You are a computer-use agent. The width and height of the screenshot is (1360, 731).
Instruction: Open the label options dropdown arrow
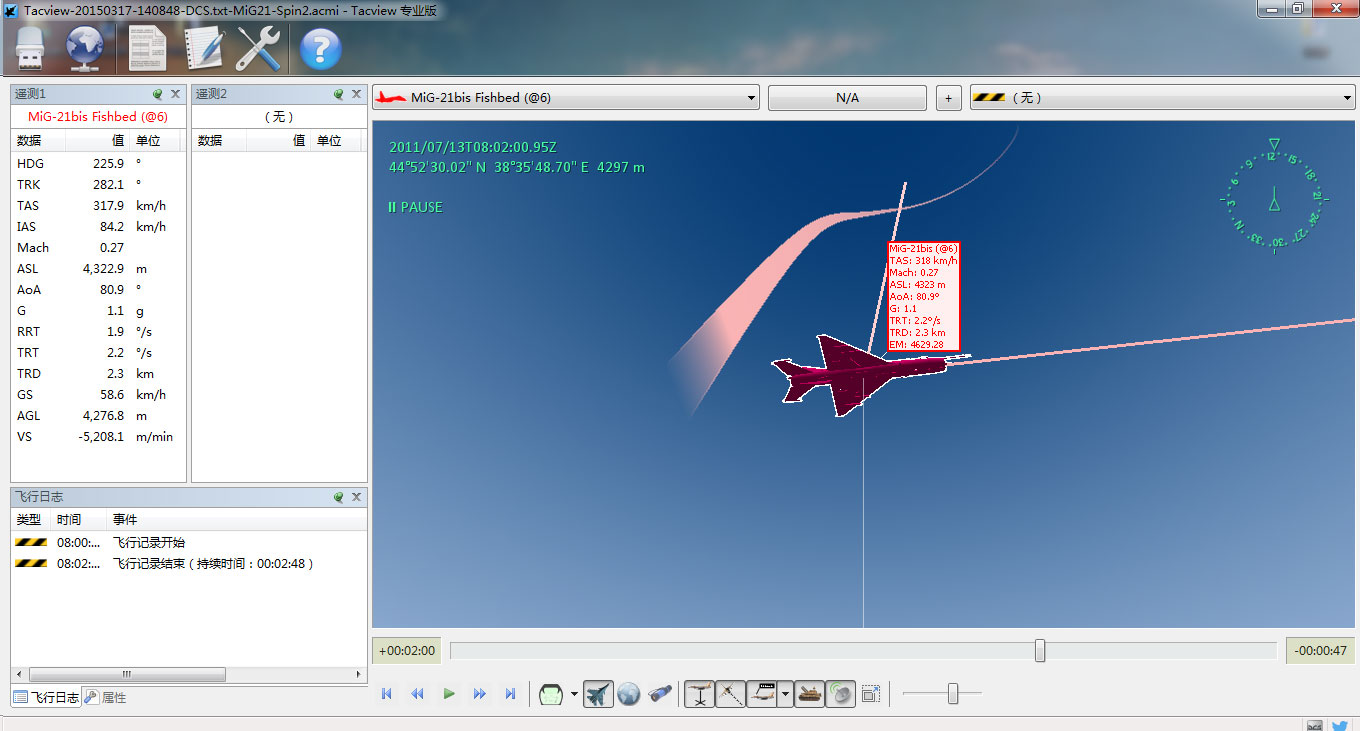tap(786, 693)
